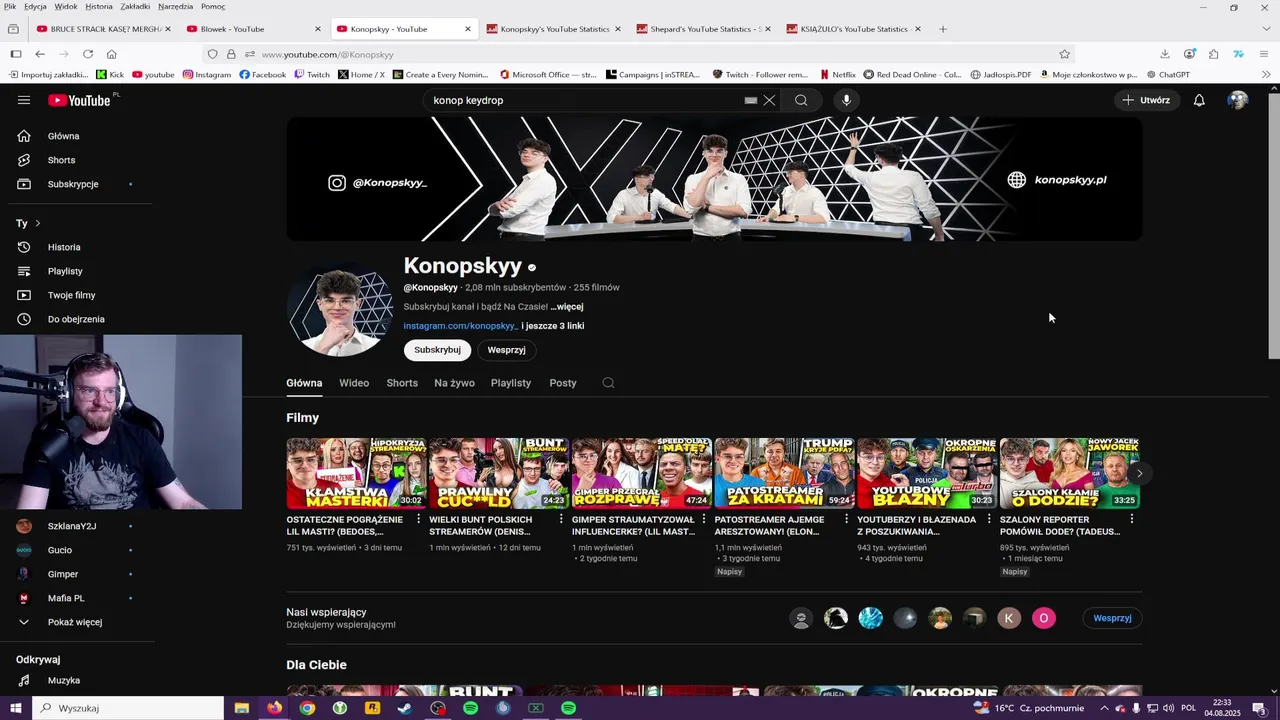Open YouTube notifications bell
This screenshot has height=720, width=1280.
click(1199, 100)
